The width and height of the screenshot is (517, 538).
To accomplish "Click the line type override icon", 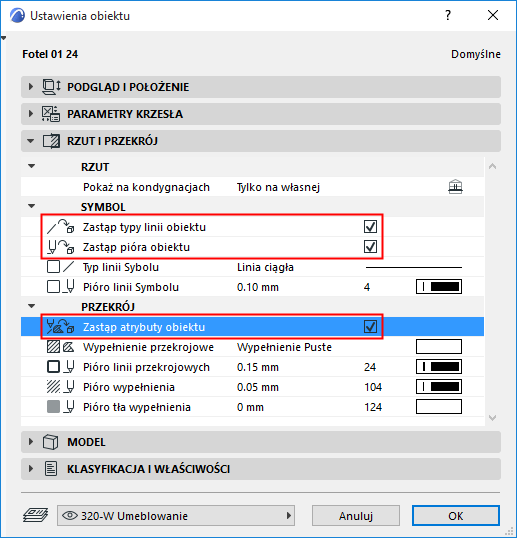I will 60,227.
